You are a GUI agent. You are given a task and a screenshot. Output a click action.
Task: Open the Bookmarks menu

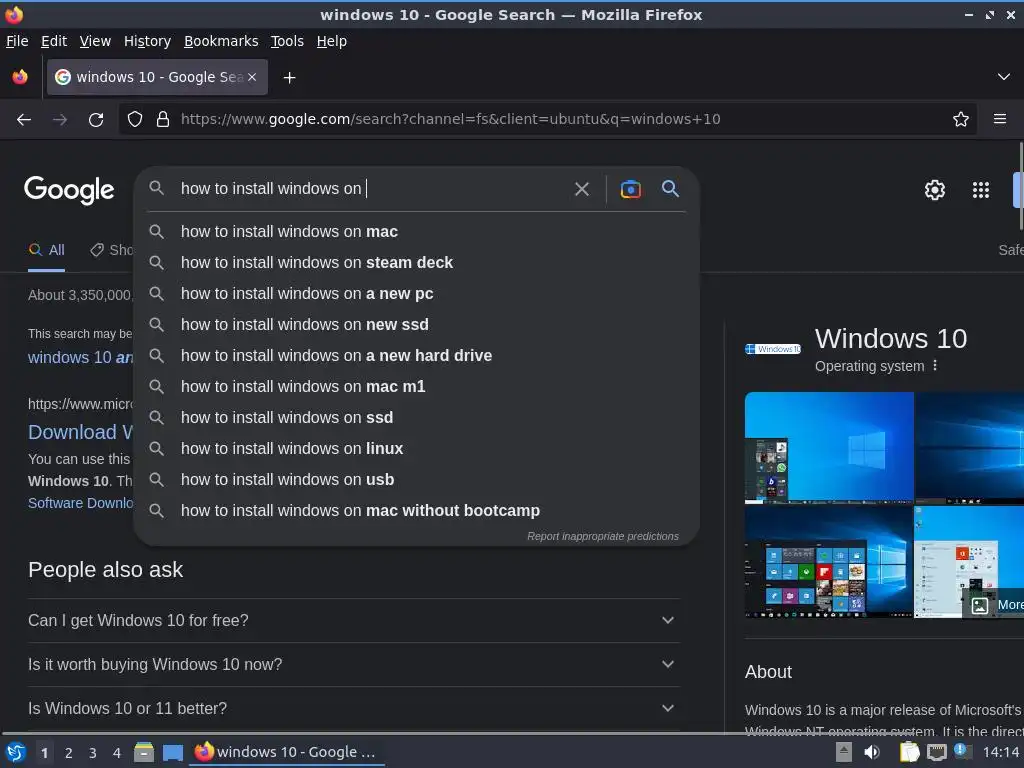[221, 41]
